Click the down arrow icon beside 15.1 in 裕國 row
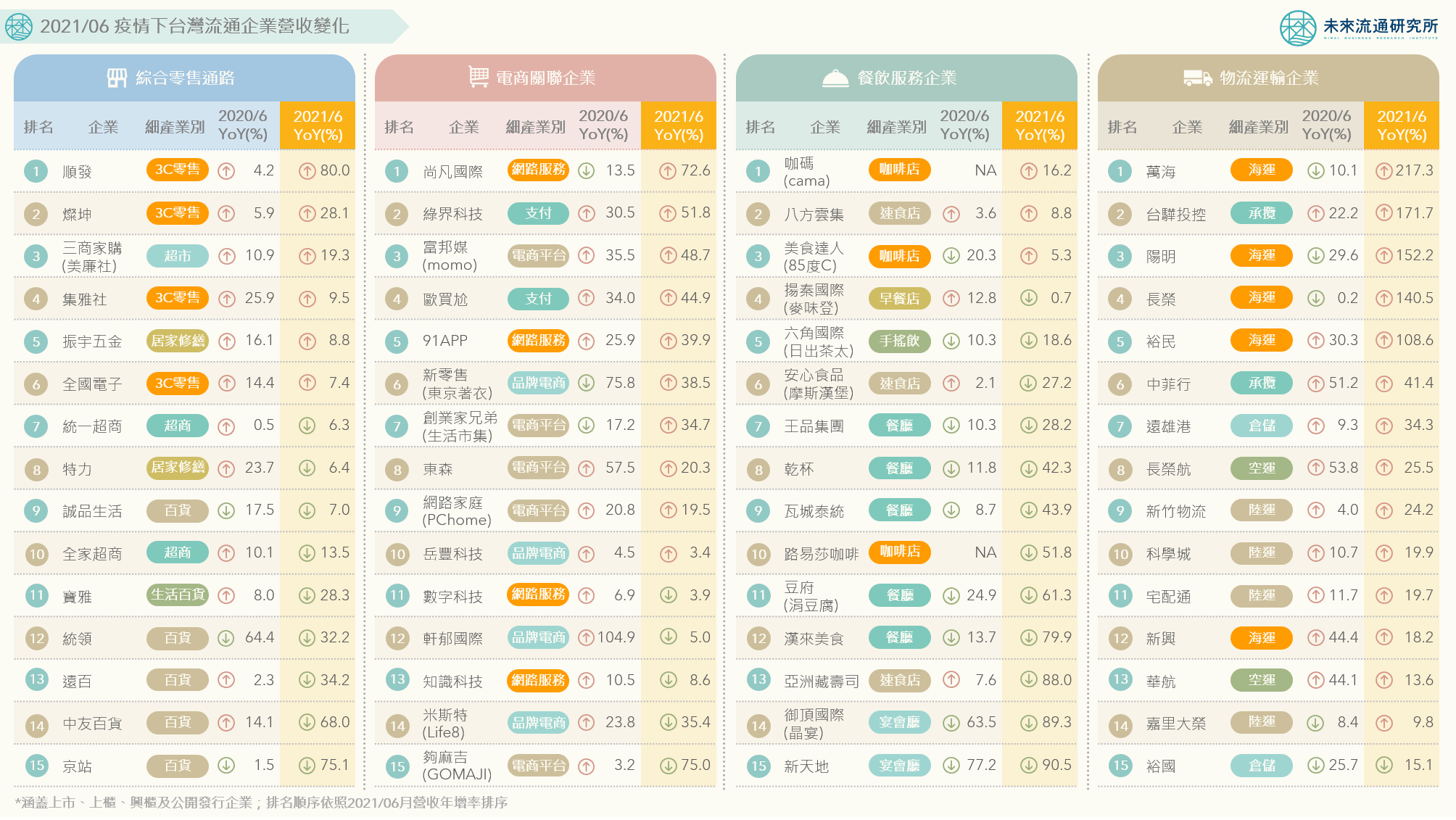Screen dimensions: 1456x820 [x=1384, y=765]
